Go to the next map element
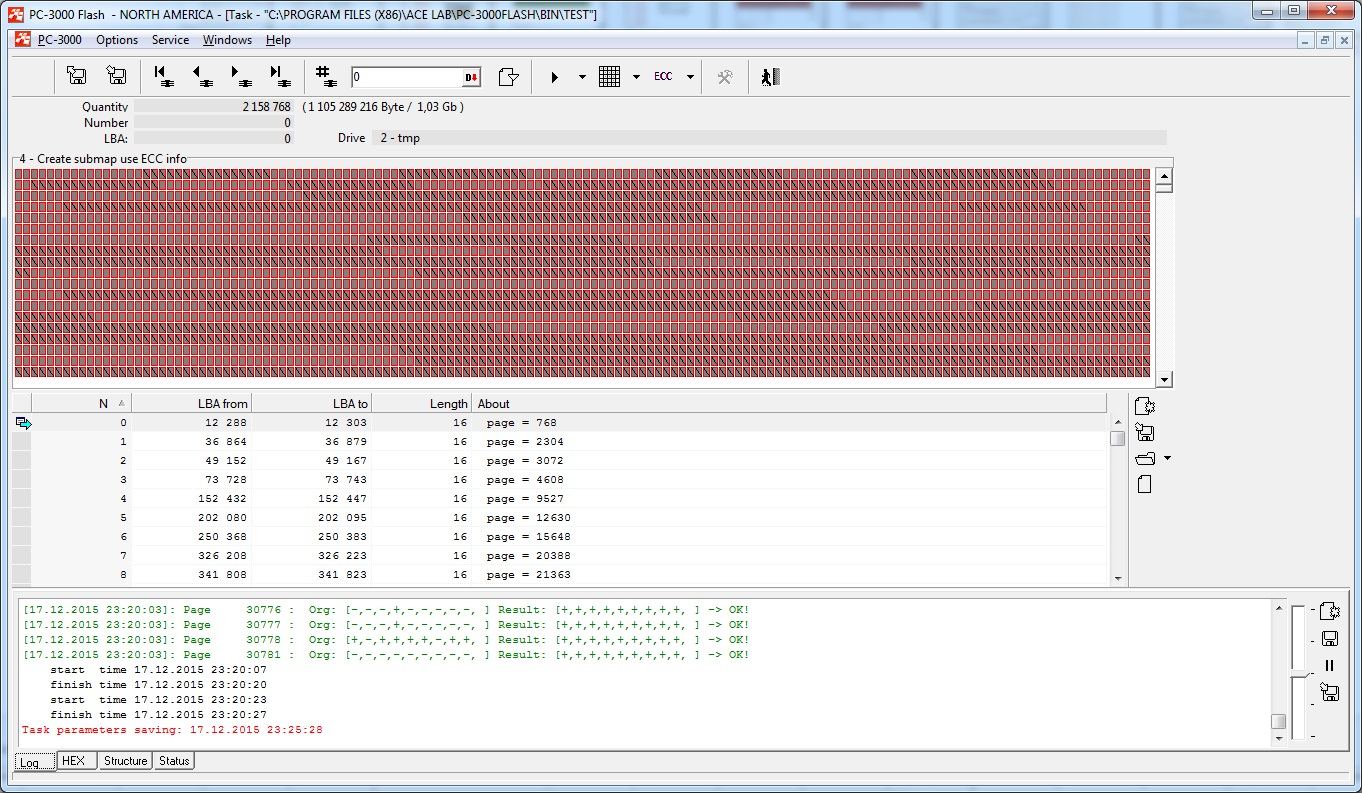The height and width of the screenshot is (793, 1362). click(241, 76)
